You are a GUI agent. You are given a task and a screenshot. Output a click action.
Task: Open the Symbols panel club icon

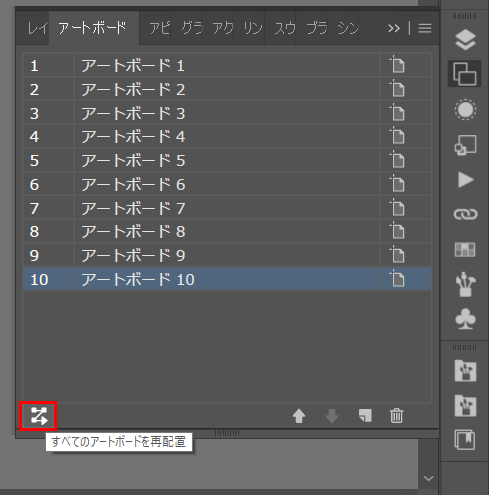coord(465,319)
